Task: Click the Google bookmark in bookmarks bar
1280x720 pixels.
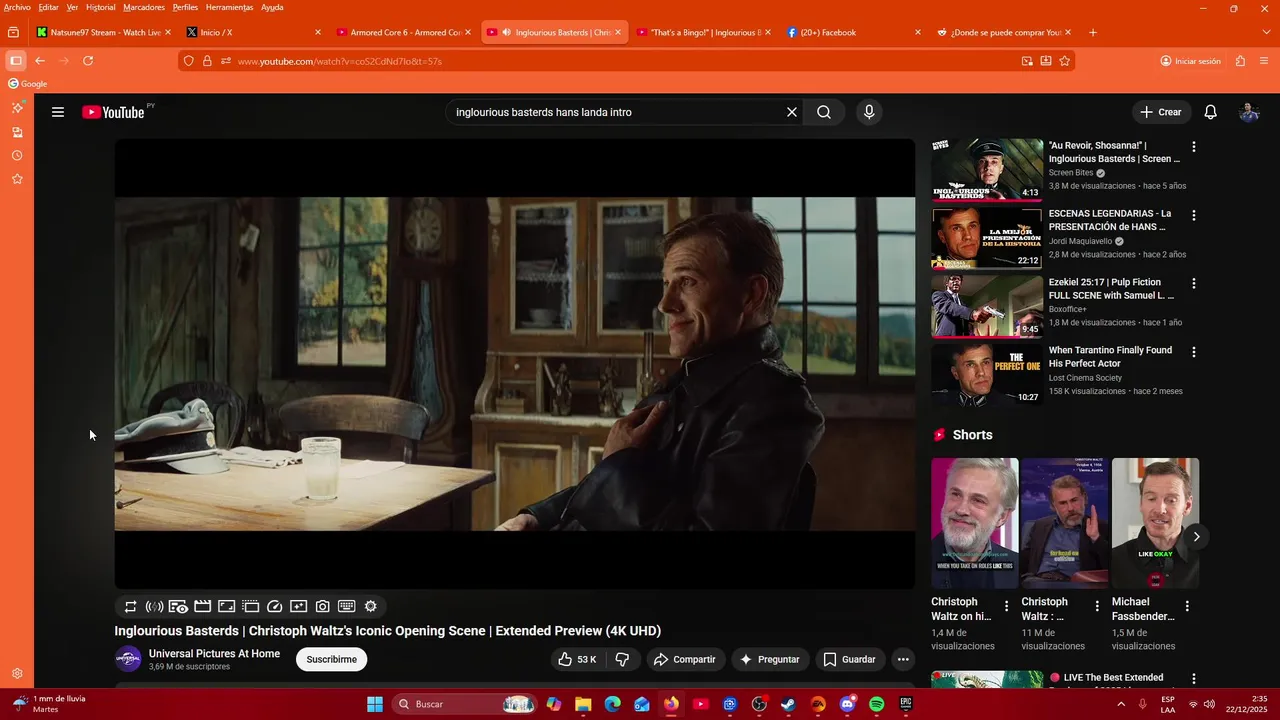Action: pos(28,84)
